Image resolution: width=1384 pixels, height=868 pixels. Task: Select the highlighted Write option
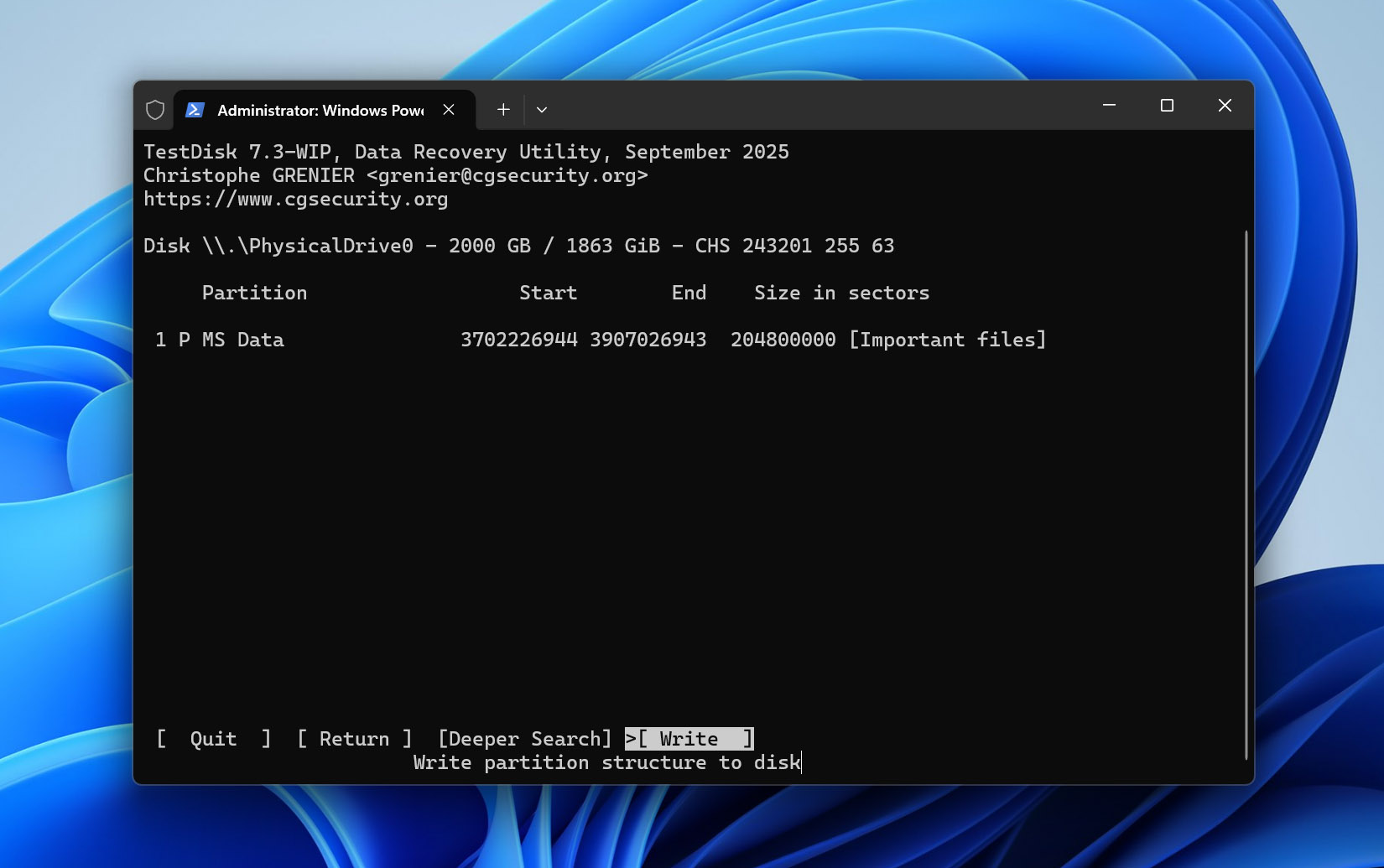click(x=689, y=739)
